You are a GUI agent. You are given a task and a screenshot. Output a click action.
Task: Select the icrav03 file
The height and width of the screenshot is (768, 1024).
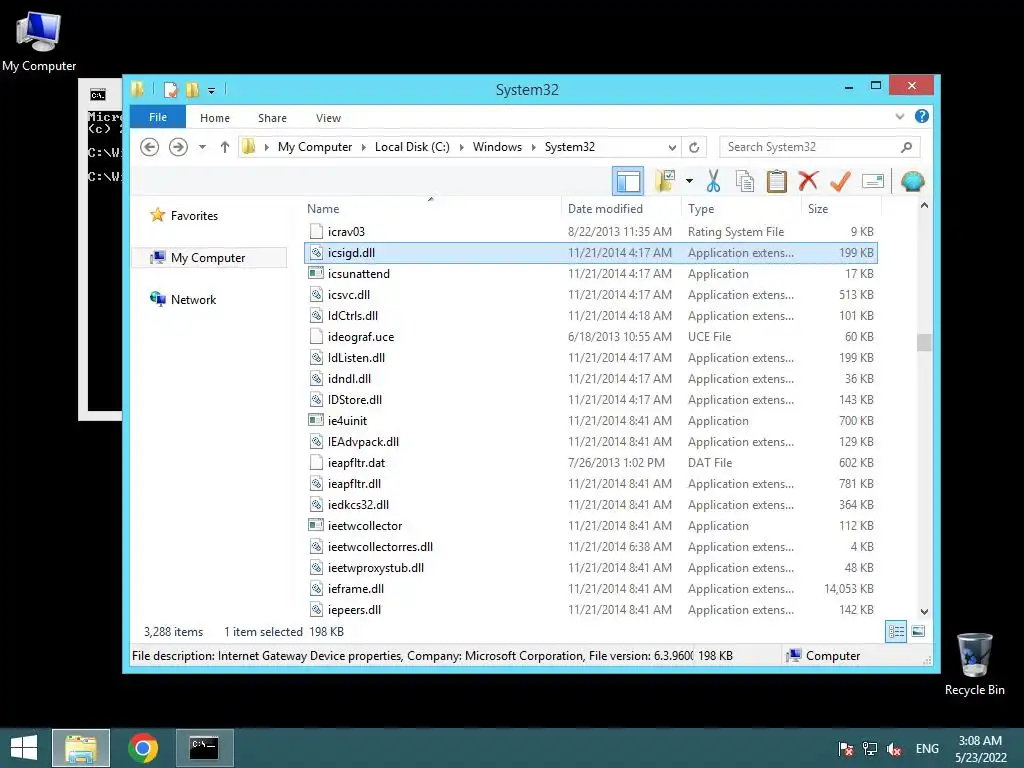[x=590, y=232]
